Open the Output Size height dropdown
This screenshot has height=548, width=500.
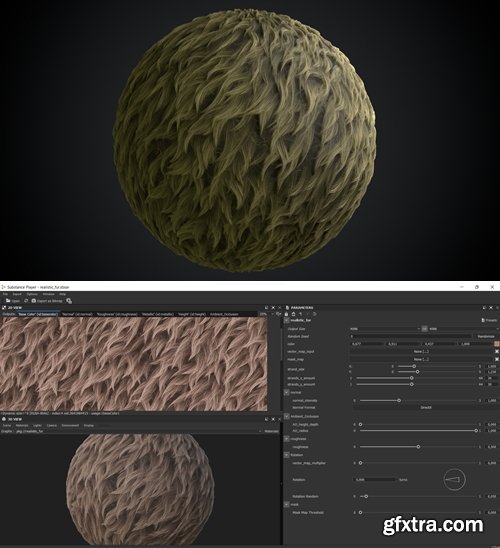coord(463,329)
